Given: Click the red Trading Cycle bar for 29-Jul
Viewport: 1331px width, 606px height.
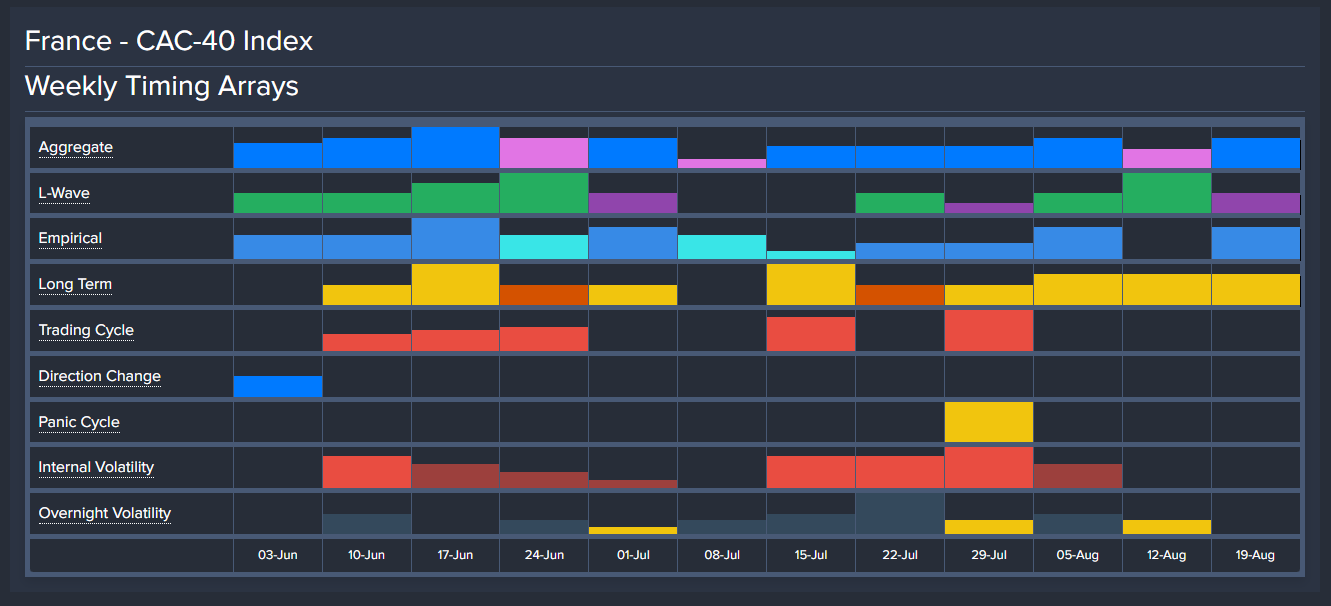Looking at the screenshot, I should [989, 330].
